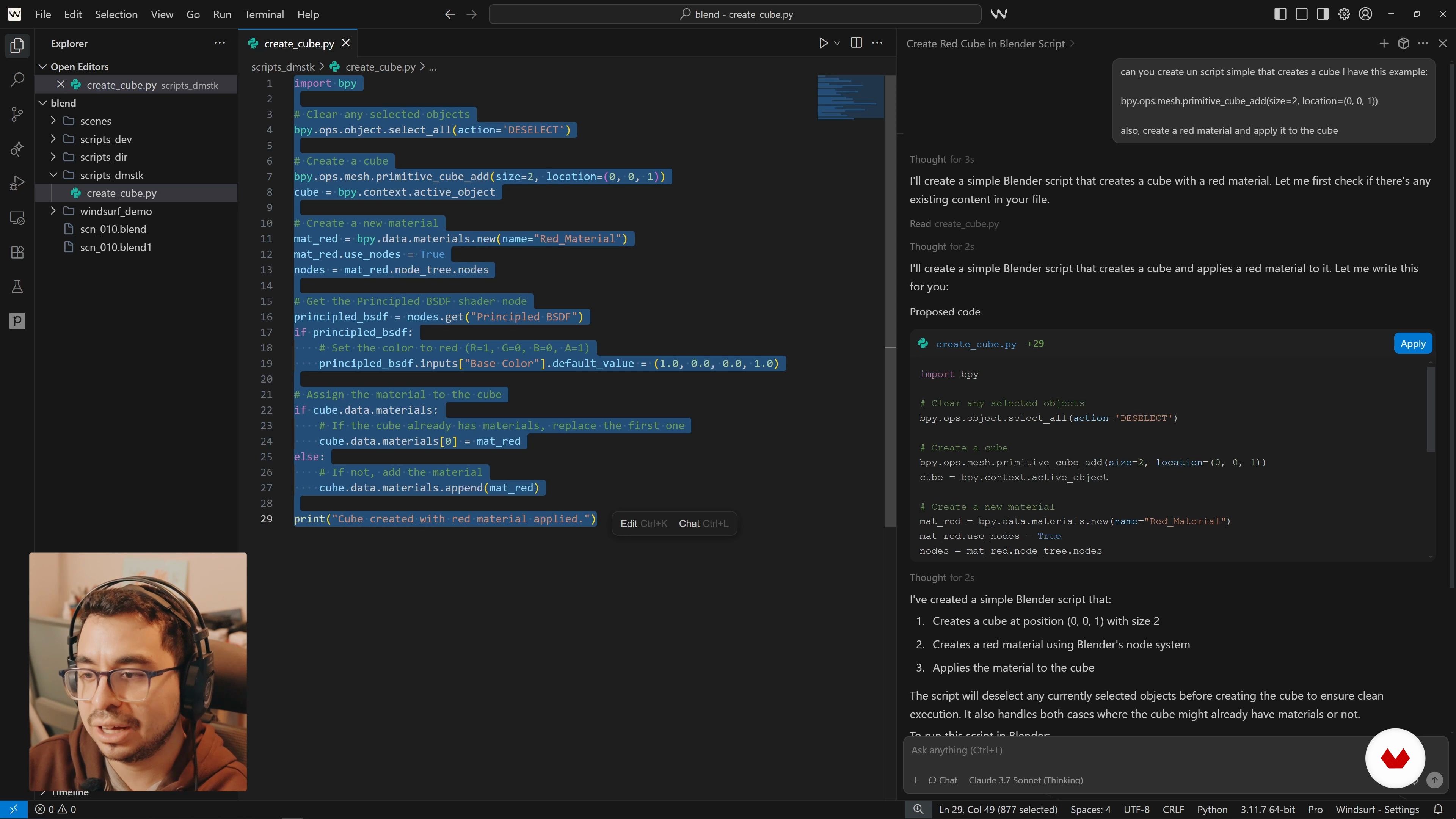Toggle the secondary side bar layout icon
The width and height of the screenshot is (1456, 819).
click(x=1323, y=14)
